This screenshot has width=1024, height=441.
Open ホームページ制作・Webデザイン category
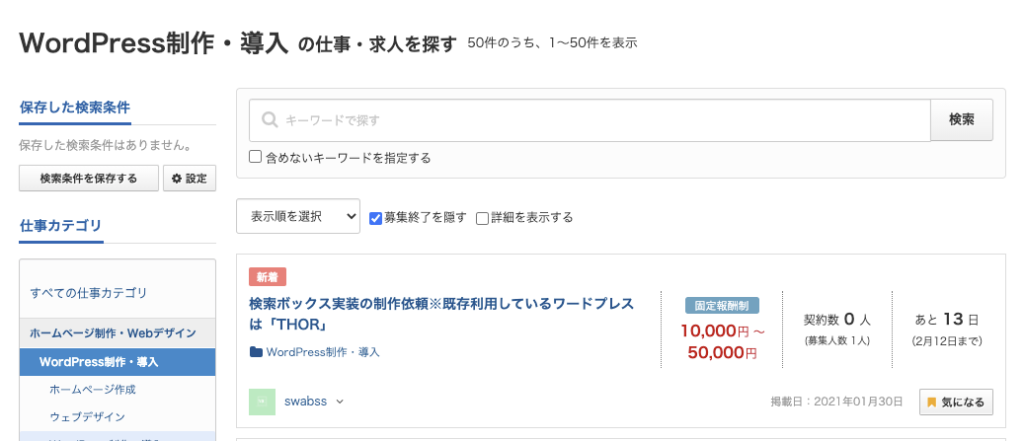coord(112,333)
